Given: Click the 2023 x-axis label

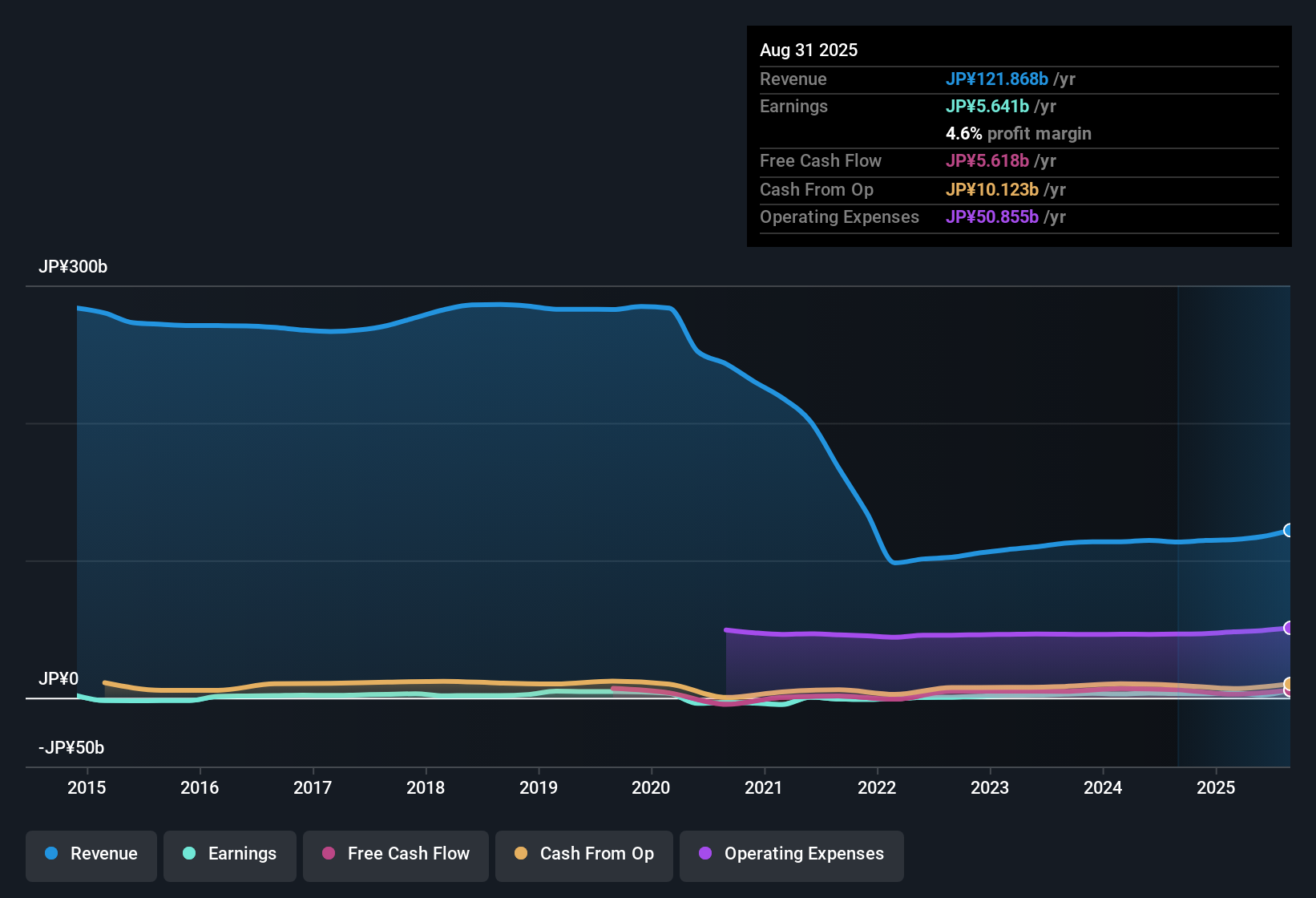Looking at the screenshot, I should (990, 787).
